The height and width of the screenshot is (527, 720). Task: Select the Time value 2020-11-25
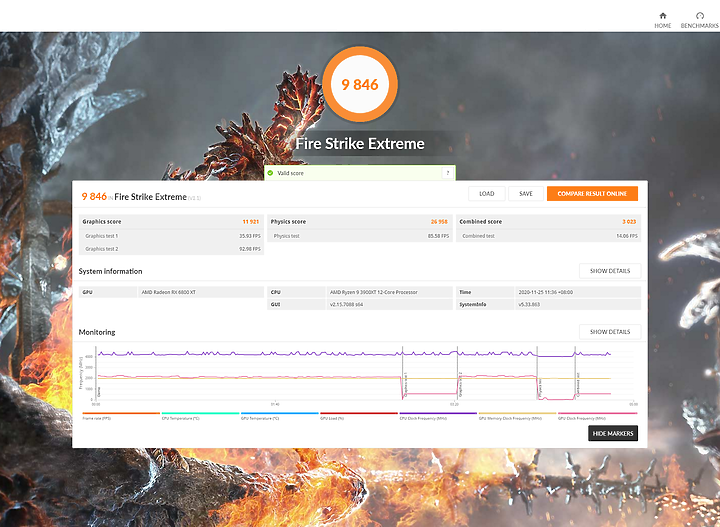(546, 292)
